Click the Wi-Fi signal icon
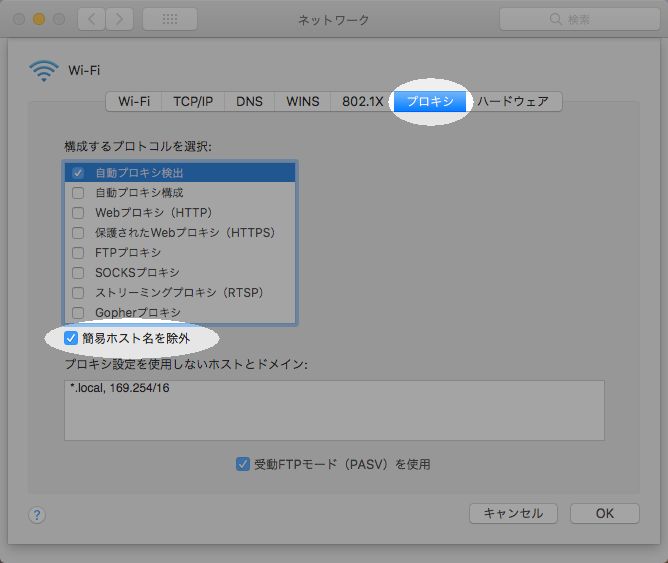Viewport: 668px width, 563px height. [x=43, y=70]
